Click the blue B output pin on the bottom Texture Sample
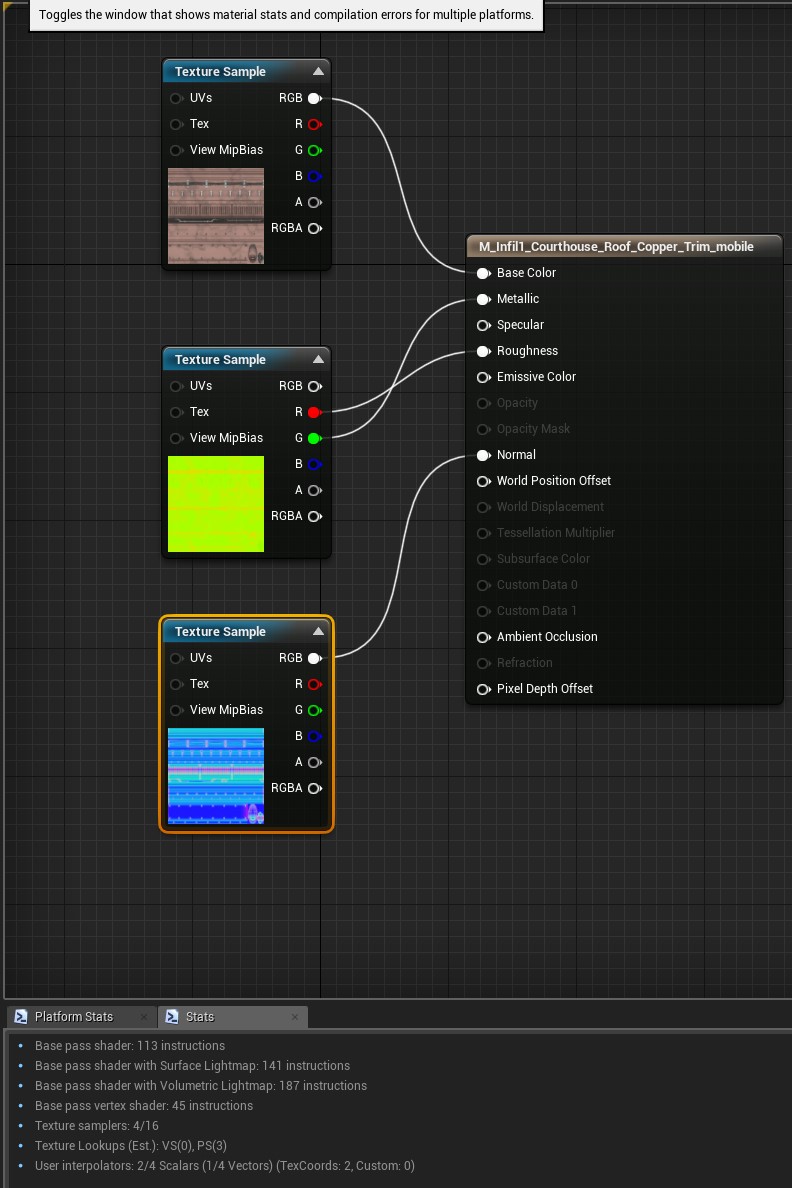This screenshot has height=1188, width=792. 314,736
